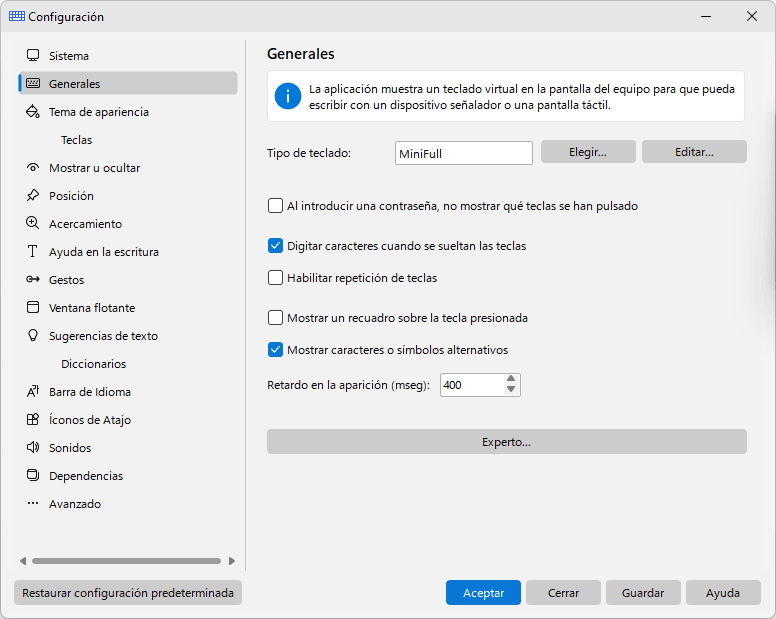This screenshot has height=619, width=776.
Task: Uncheck Digitar caracteres cuando se sueltan
Action: (x=275, y=245)
